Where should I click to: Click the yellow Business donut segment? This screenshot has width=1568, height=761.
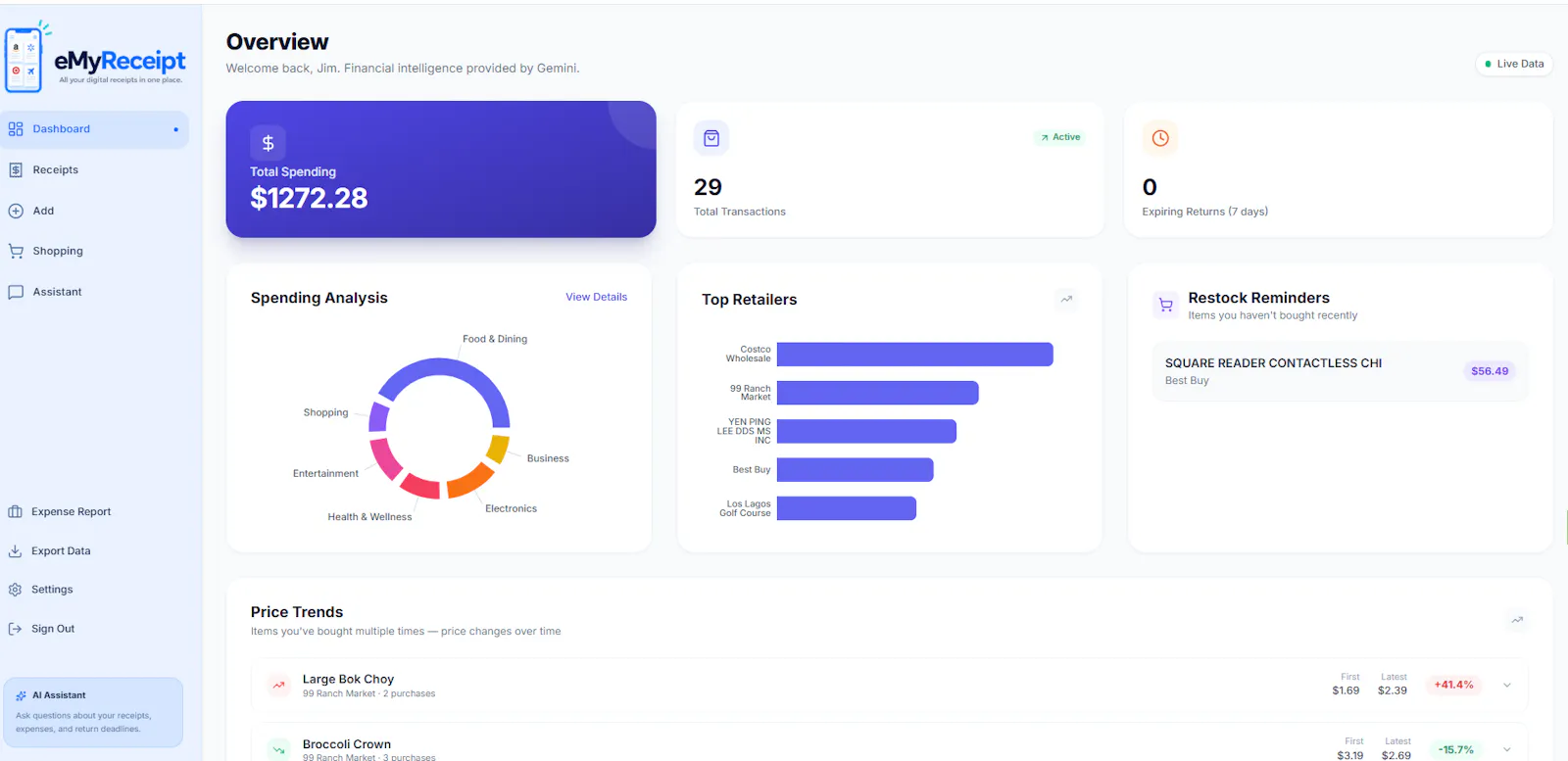pyautogui.click(x=498, y=449)
